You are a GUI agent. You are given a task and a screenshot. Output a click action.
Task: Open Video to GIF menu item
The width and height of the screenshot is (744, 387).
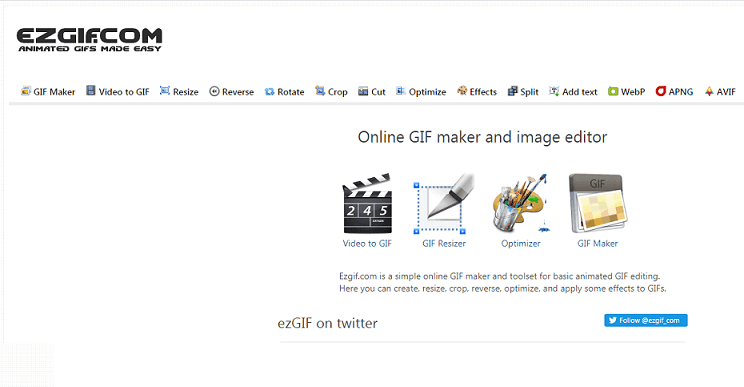124,92
